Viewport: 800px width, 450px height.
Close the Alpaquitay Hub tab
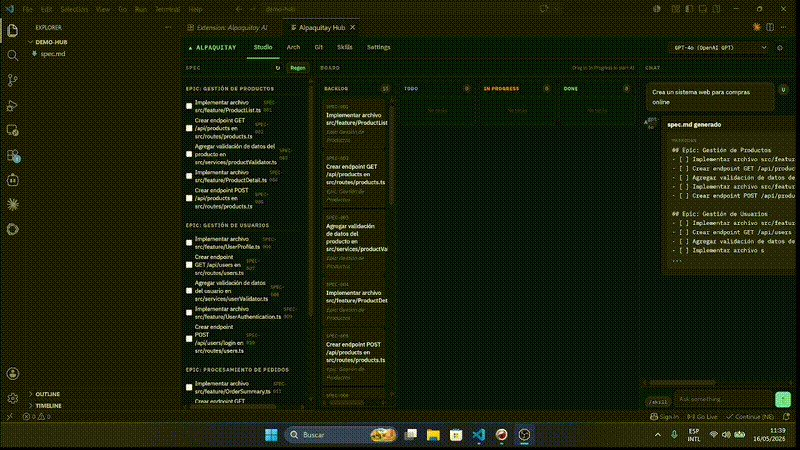click(353, 28)
